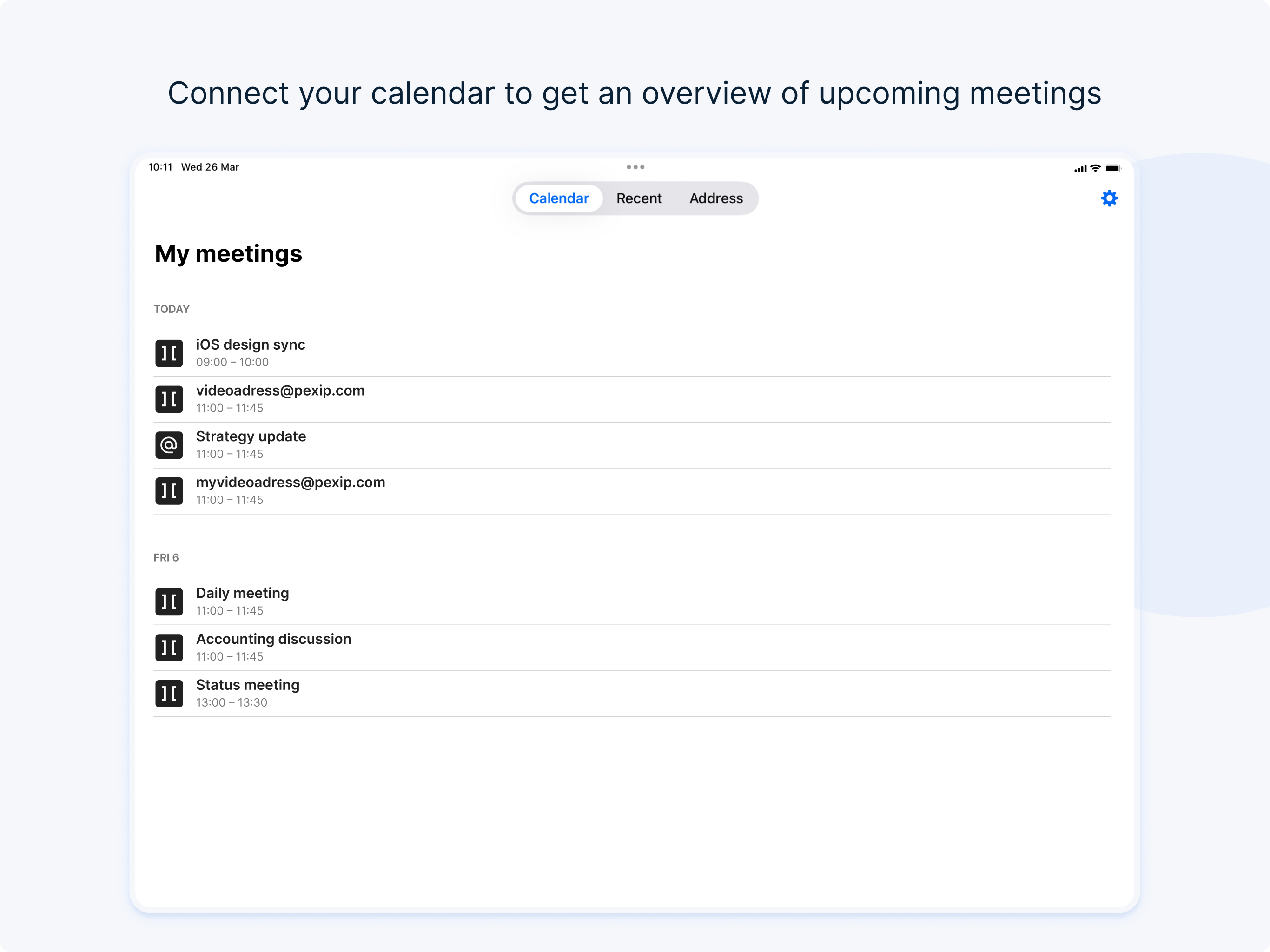The image size is (1270, 952).
Task: Open the iOS design sync meeting
Action: (632, 353)
